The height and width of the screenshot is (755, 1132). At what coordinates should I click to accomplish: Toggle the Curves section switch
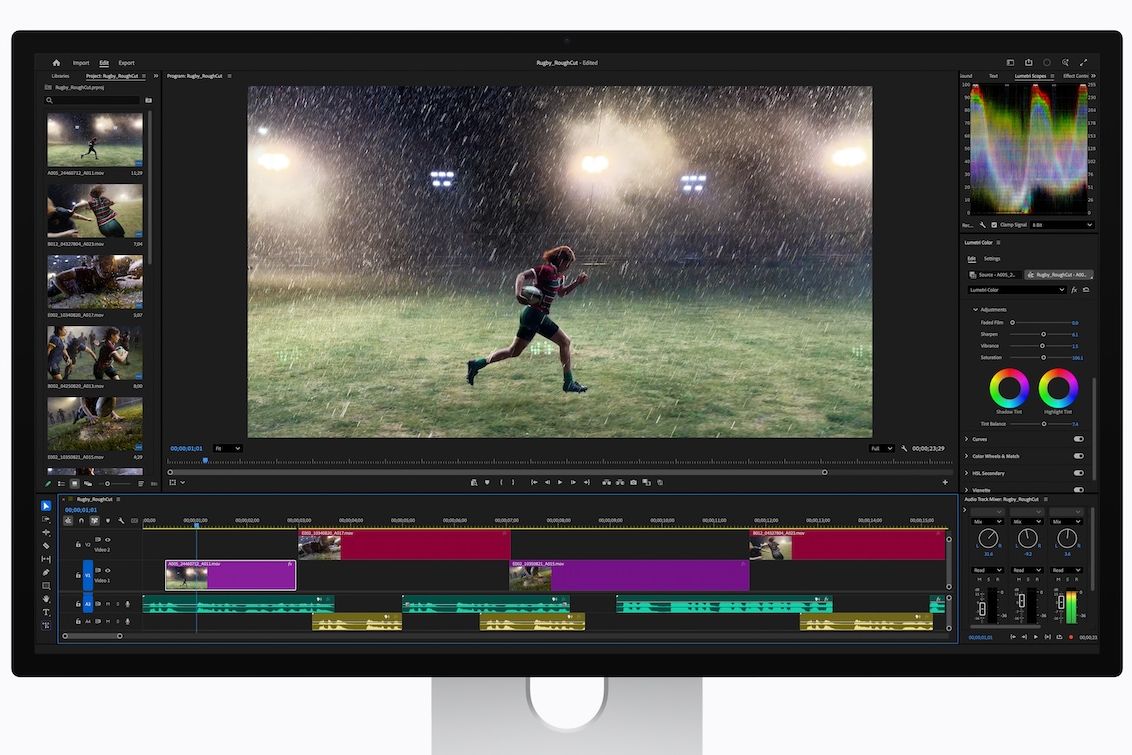(1078, 438)
